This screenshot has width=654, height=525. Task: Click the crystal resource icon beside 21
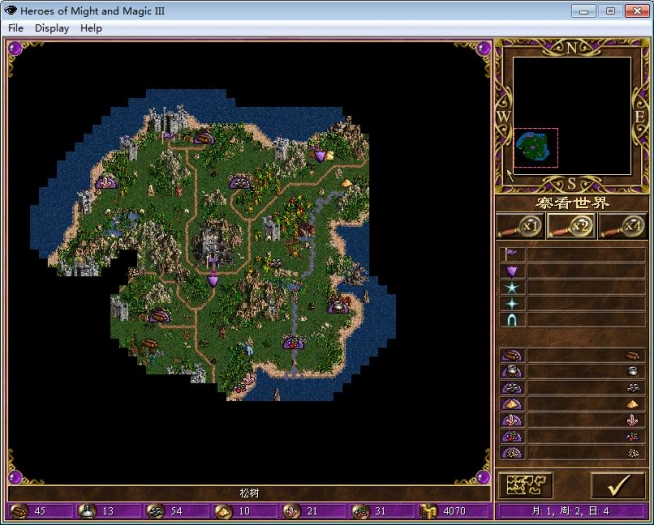(x=292, y=511)
